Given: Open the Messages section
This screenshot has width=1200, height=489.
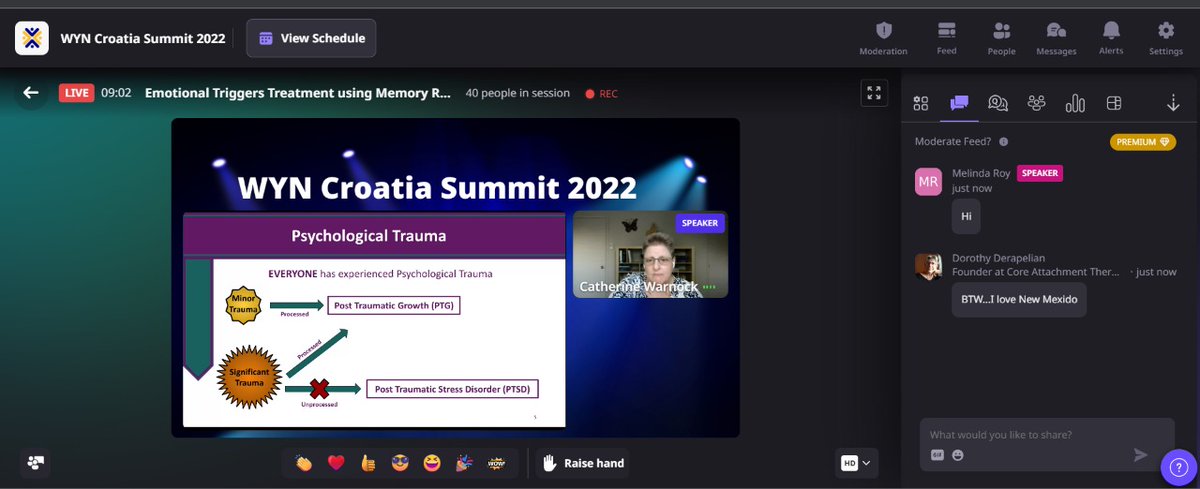Looking at the screenshot, I should [x=1056, y=38].
